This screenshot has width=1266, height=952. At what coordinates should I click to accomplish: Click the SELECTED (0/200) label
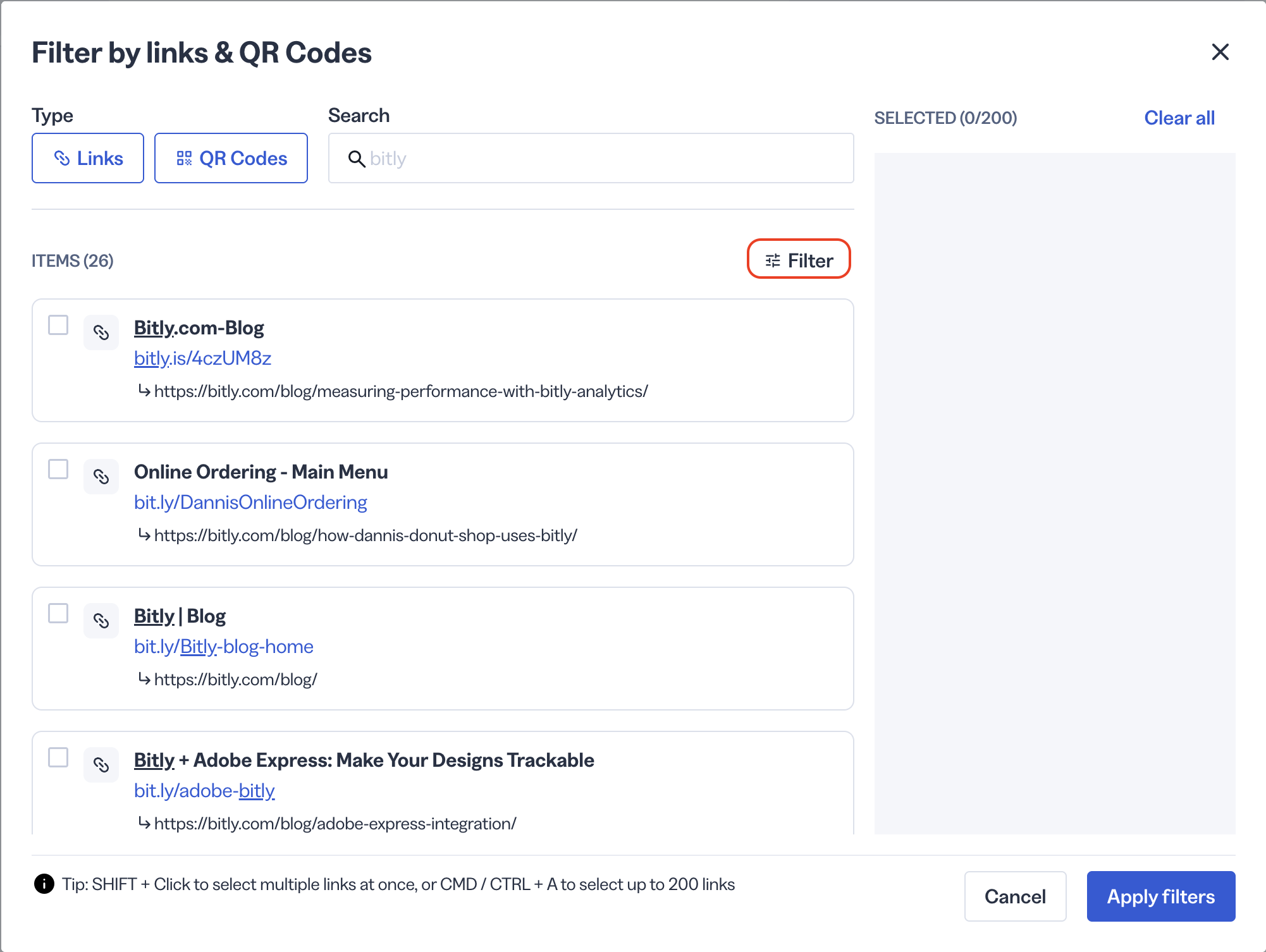945,118
